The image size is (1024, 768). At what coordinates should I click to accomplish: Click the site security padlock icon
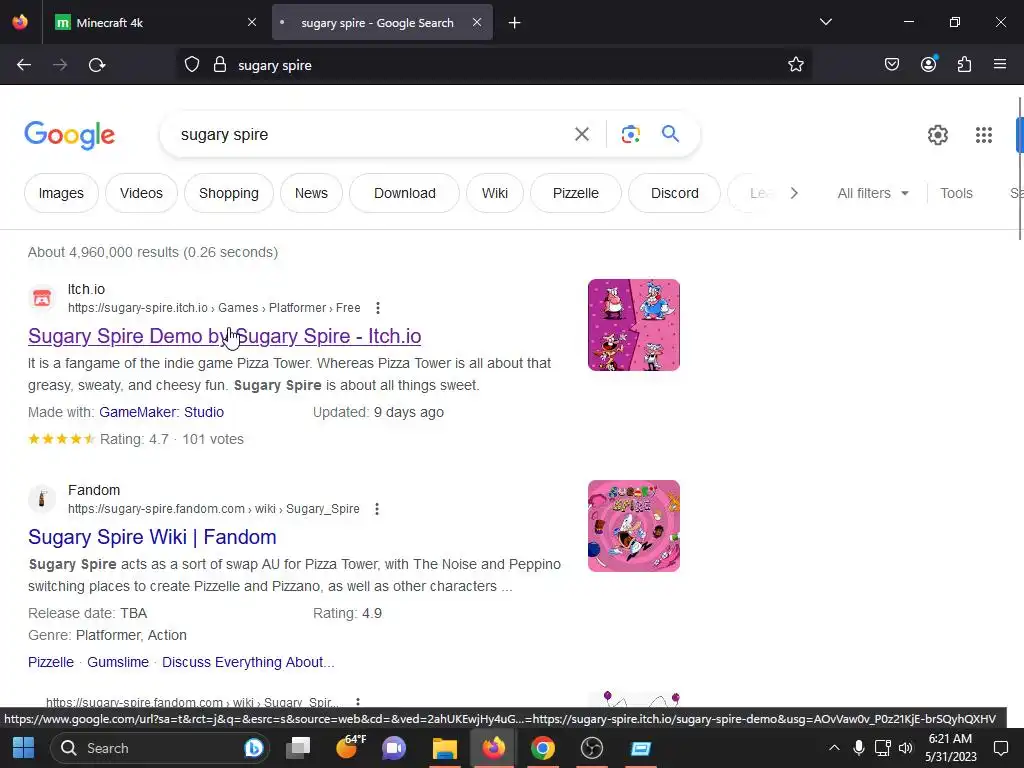tap(220, 65)
